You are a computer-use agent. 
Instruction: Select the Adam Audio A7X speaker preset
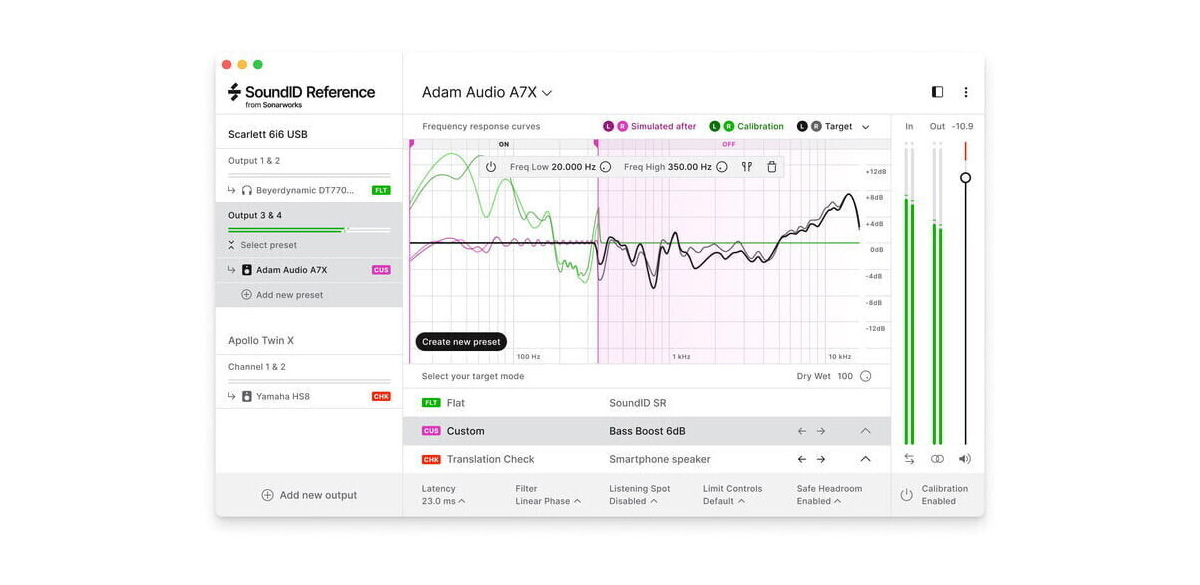click(309, 270)
